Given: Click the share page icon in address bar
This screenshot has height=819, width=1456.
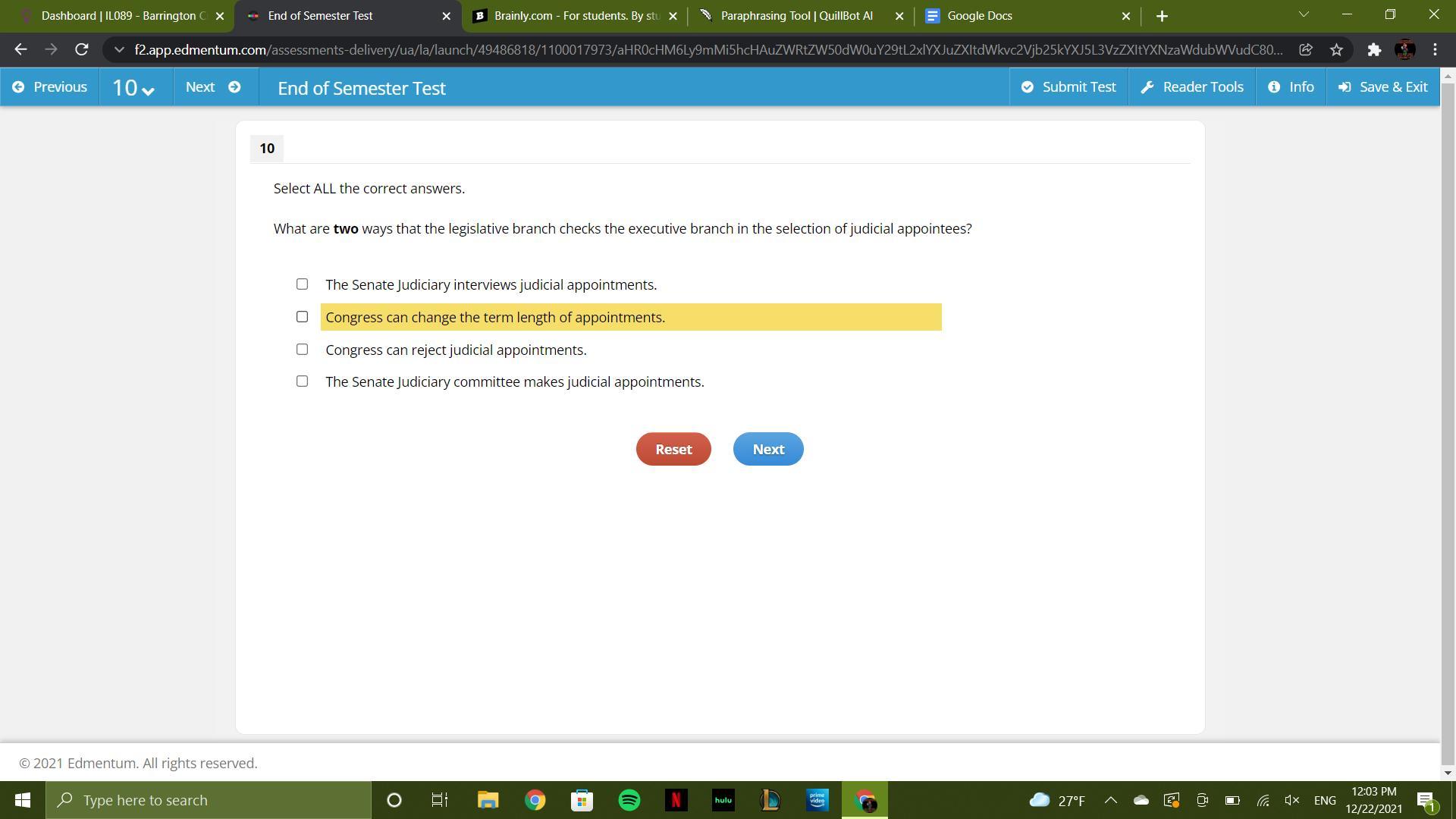Looking at the screenshot, I should (x=1306, y=50).
